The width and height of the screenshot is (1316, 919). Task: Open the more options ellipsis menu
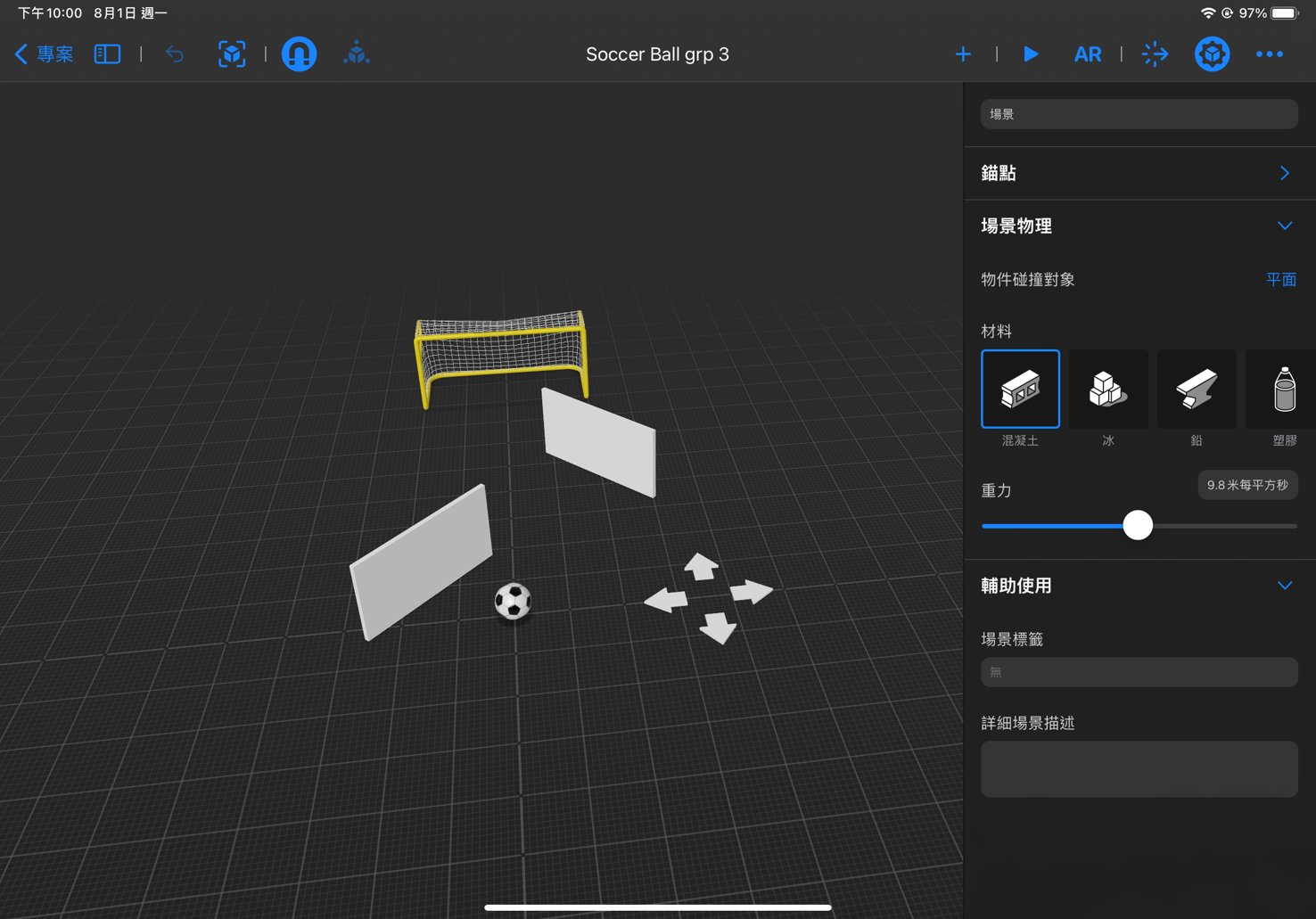(1269, 54)
